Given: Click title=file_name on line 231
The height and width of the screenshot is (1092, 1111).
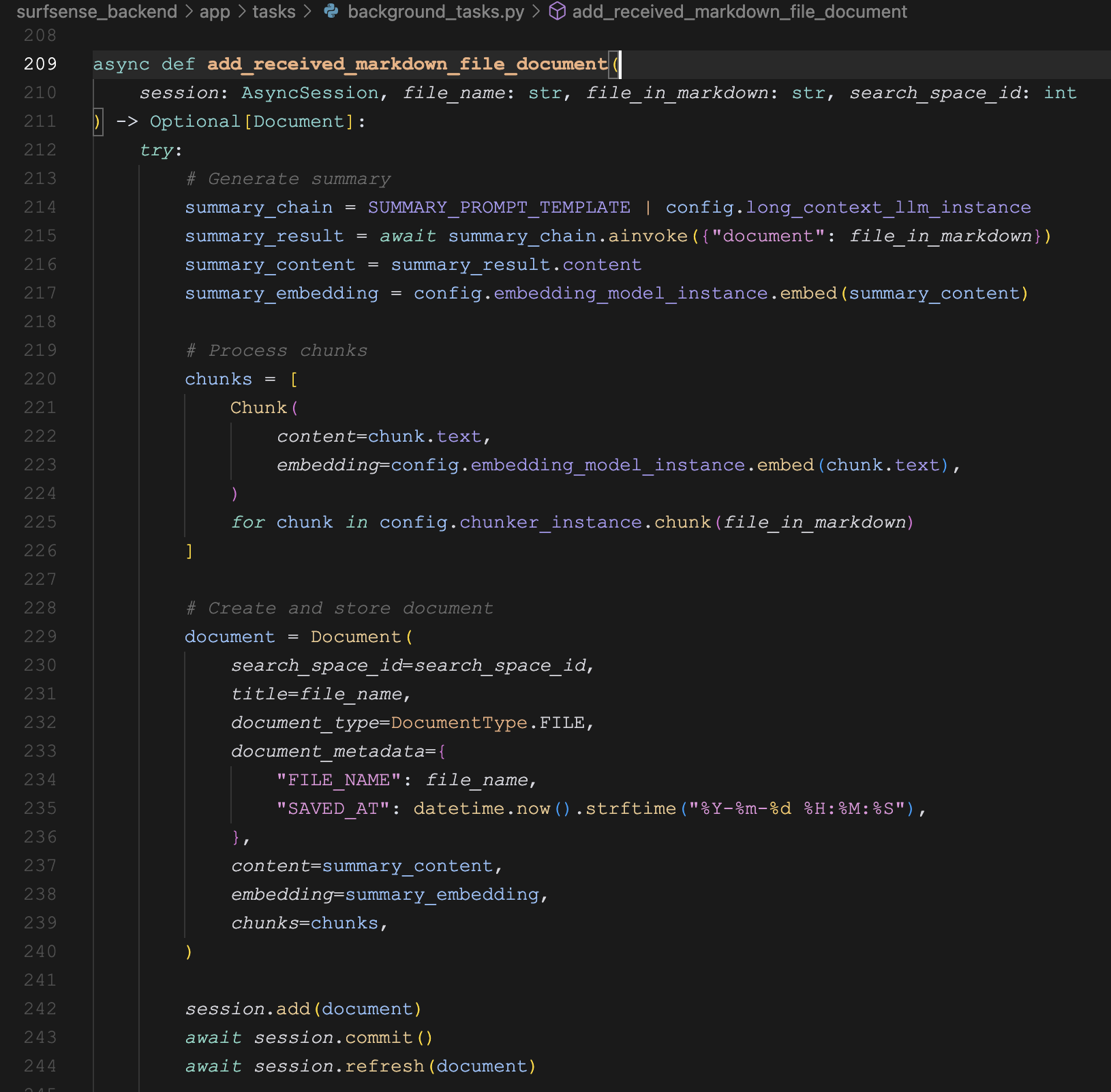Looking at the screenshot, I should (317, 694).
